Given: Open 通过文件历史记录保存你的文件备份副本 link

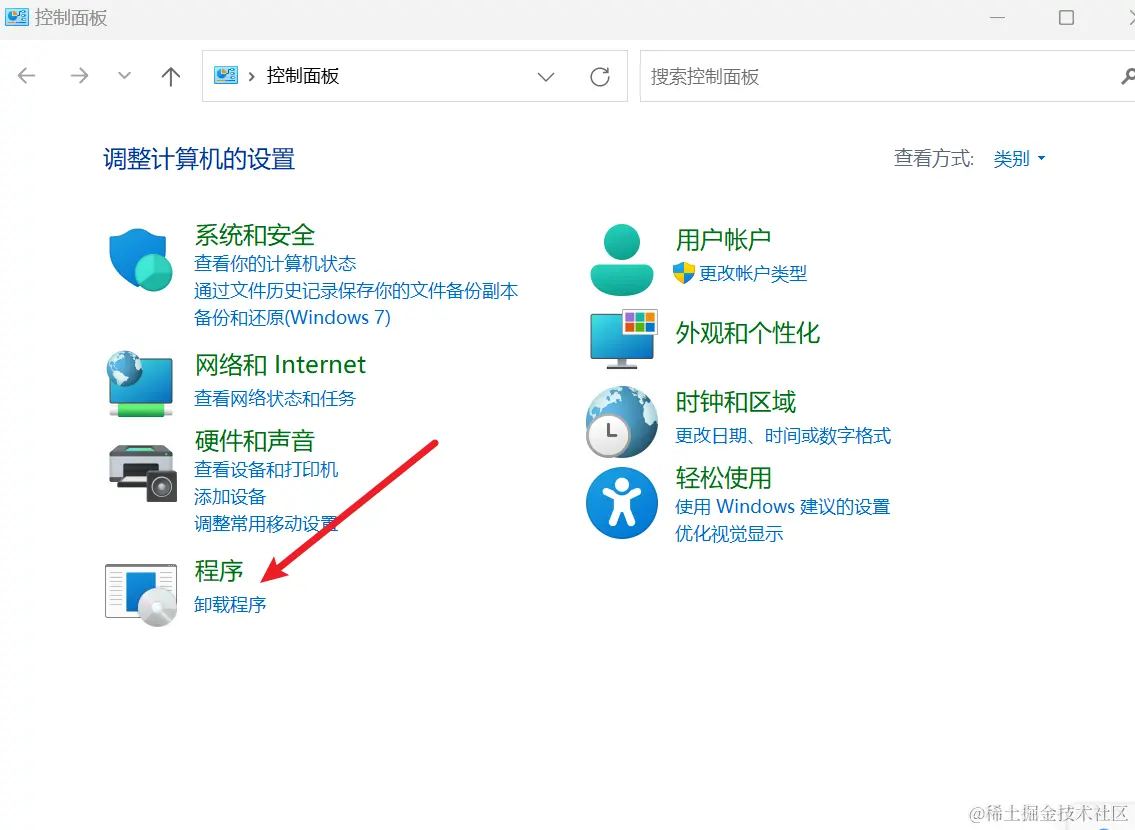Looking at the screenshot, I should point(356,291).
